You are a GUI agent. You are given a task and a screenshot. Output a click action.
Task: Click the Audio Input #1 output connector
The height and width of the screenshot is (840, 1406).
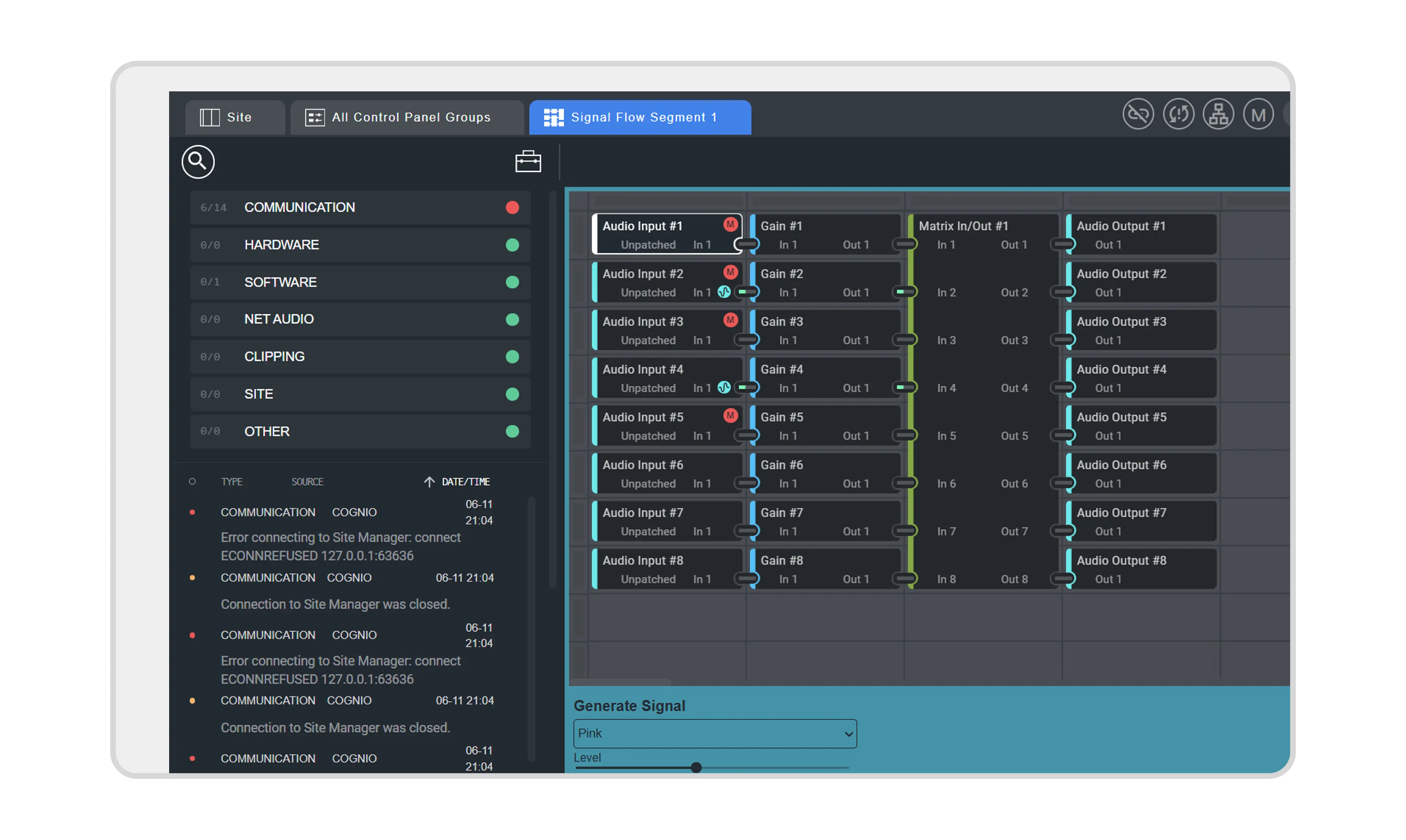click(746, 245)
